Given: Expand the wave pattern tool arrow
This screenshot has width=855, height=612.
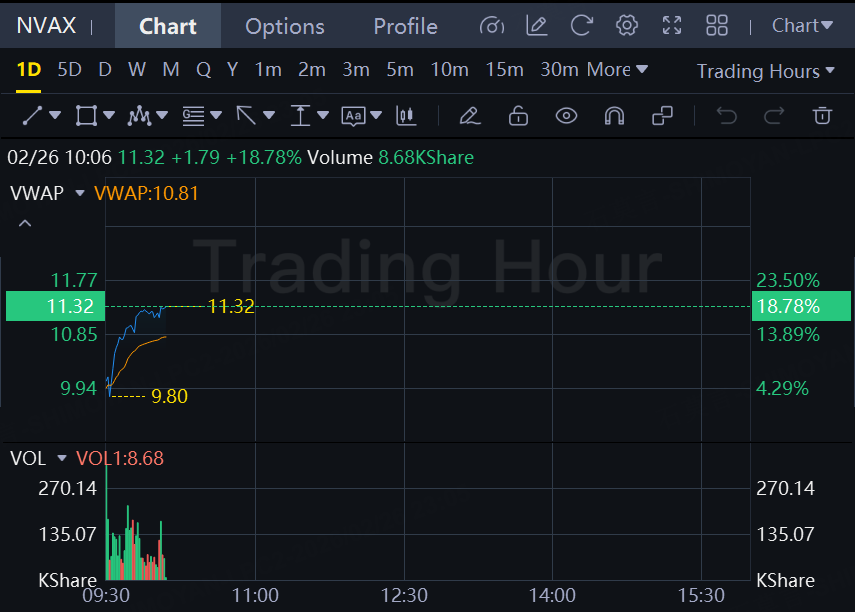Looking at the screenshot, I should pos(162,115).
